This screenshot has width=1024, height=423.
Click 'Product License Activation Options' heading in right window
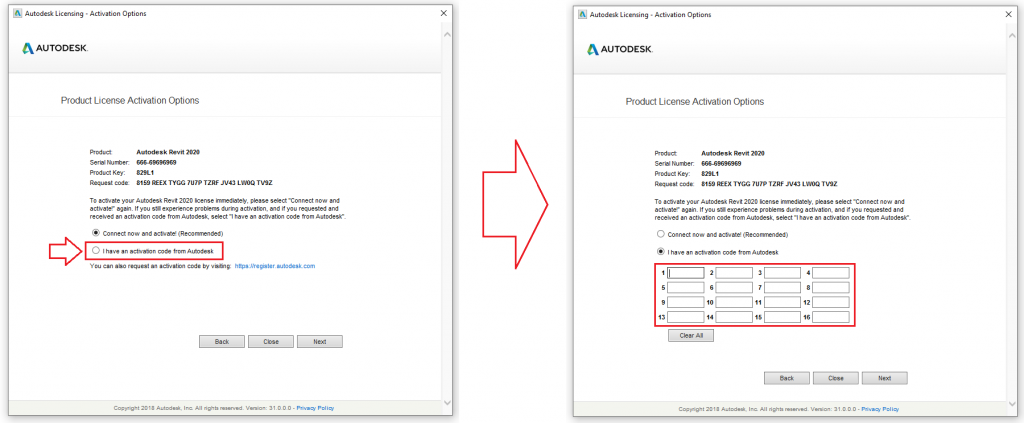click(x=695, y=102)
